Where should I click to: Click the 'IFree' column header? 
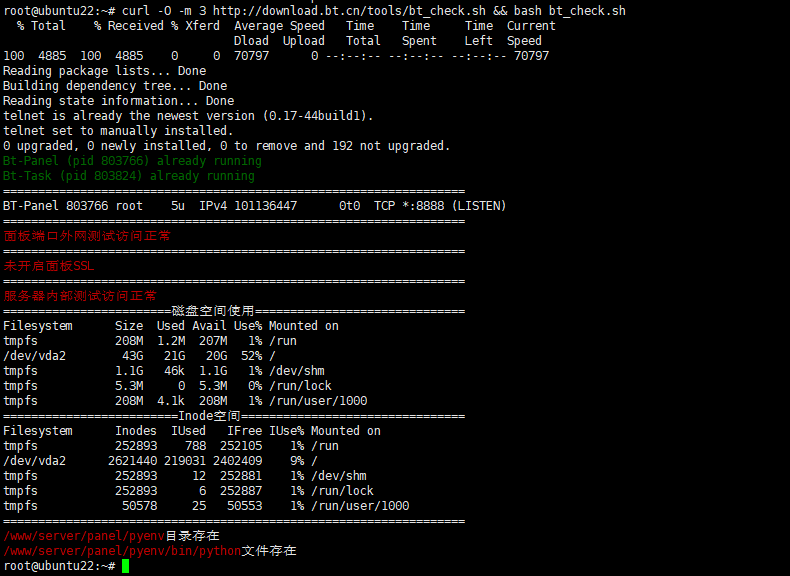pos(244,431)
